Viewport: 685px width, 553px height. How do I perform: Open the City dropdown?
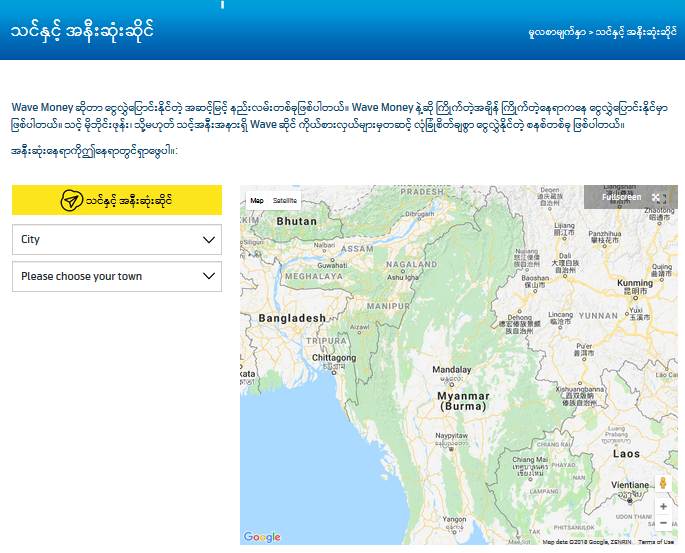pos(117,239)
